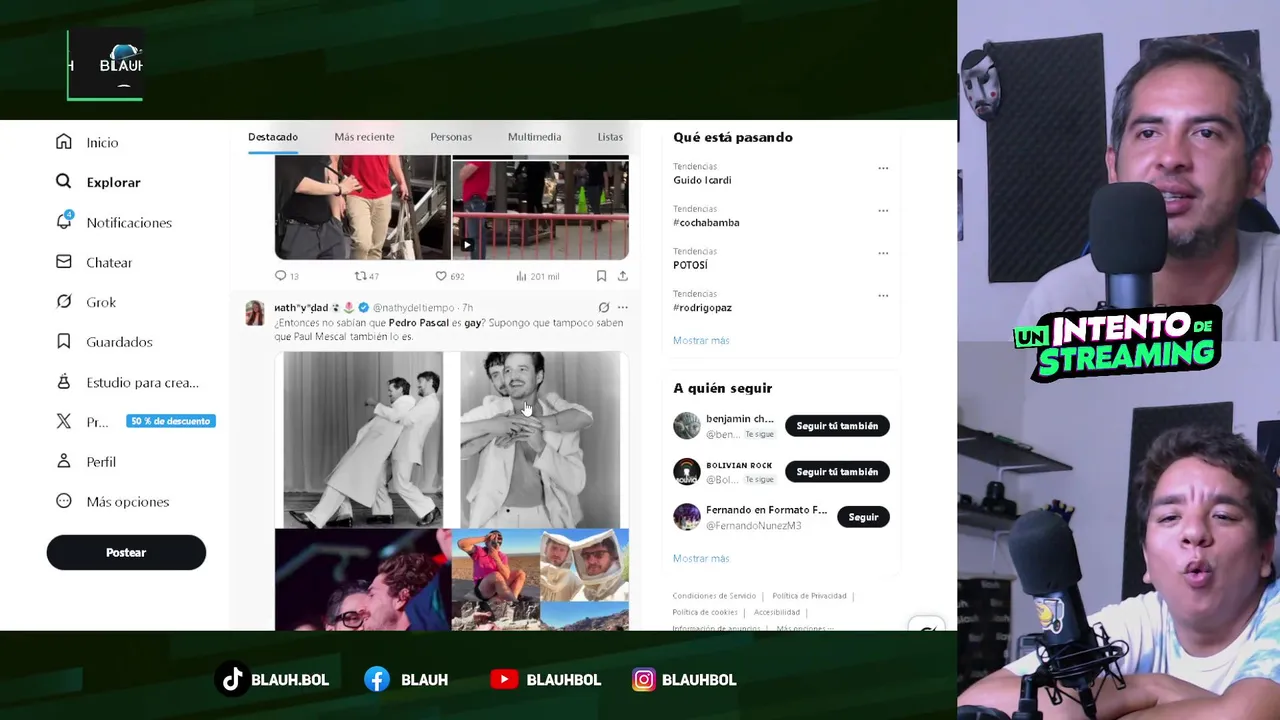Open Accesibilidad footer link
The image size is (1280, 720).
click(x=777, y=612)
